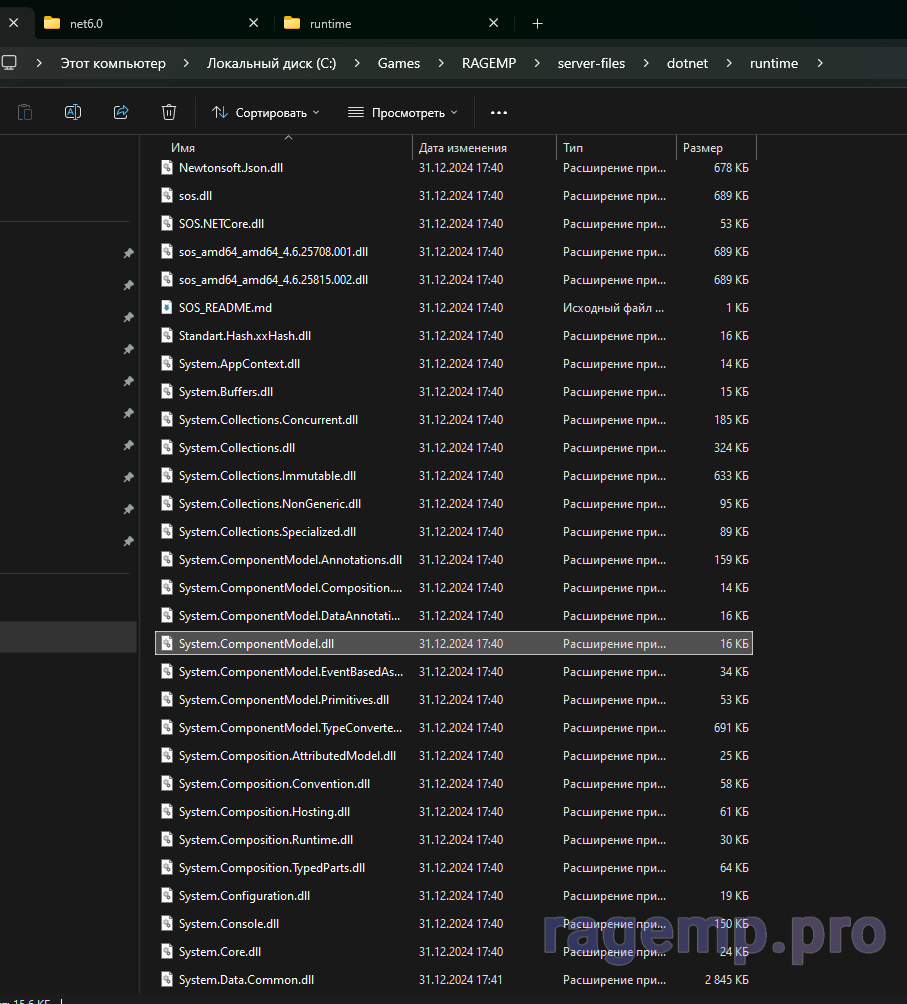This screenshot has height=1004, width=907.
Task: Select the Newtonsoft.Json.dll file
Action: point(230,168)
